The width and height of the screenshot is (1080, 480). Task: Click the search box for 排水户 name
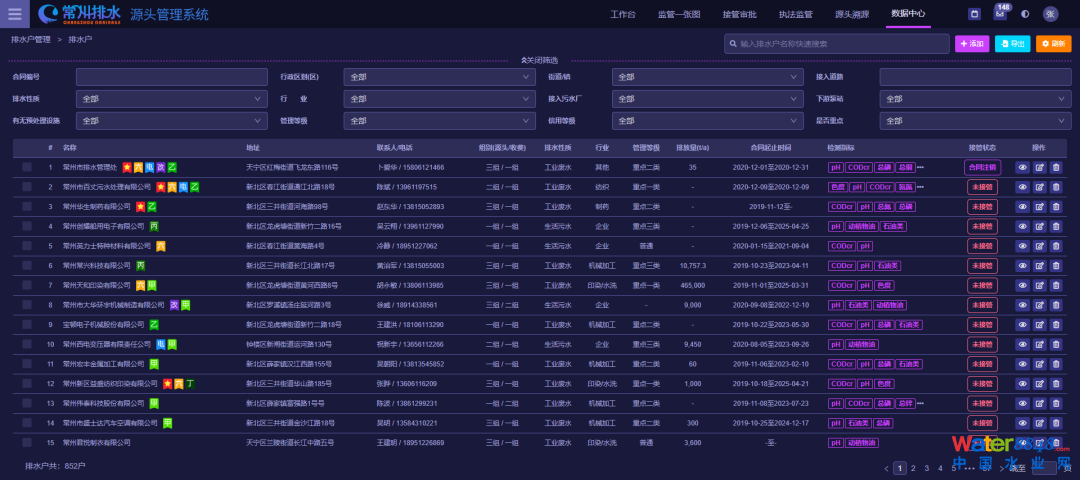(x=835, y=44)
